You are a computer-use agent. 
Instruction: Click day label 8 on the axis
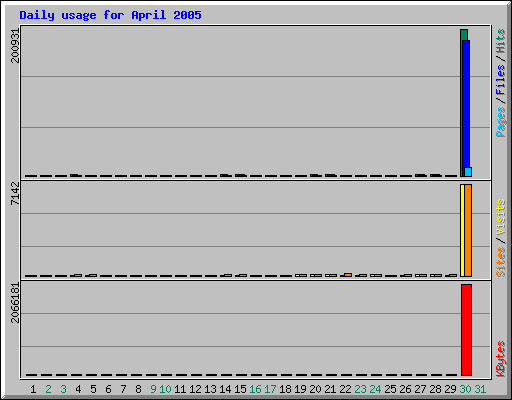click(x=138, y=389)
